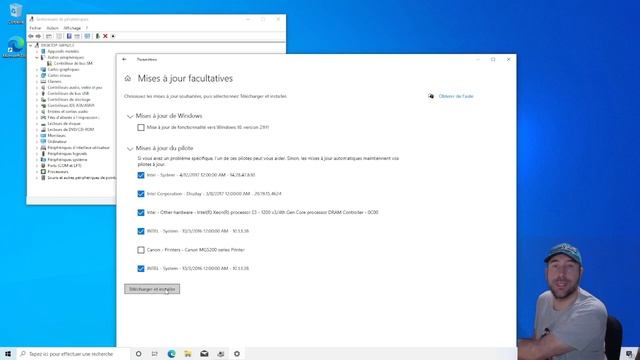Expand Contrôleurs de bus USB node

[37, 94]
